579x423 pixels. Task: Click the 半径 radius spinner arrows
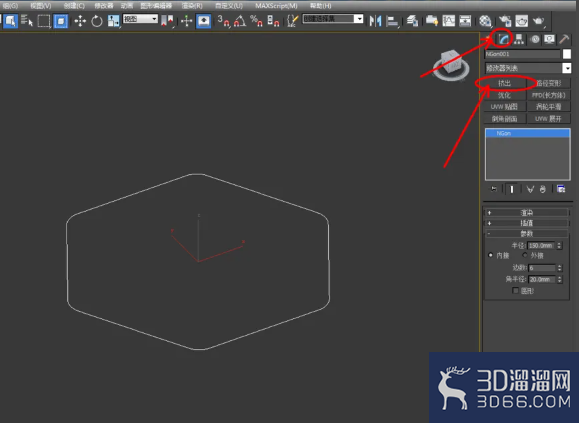point(559,245)
